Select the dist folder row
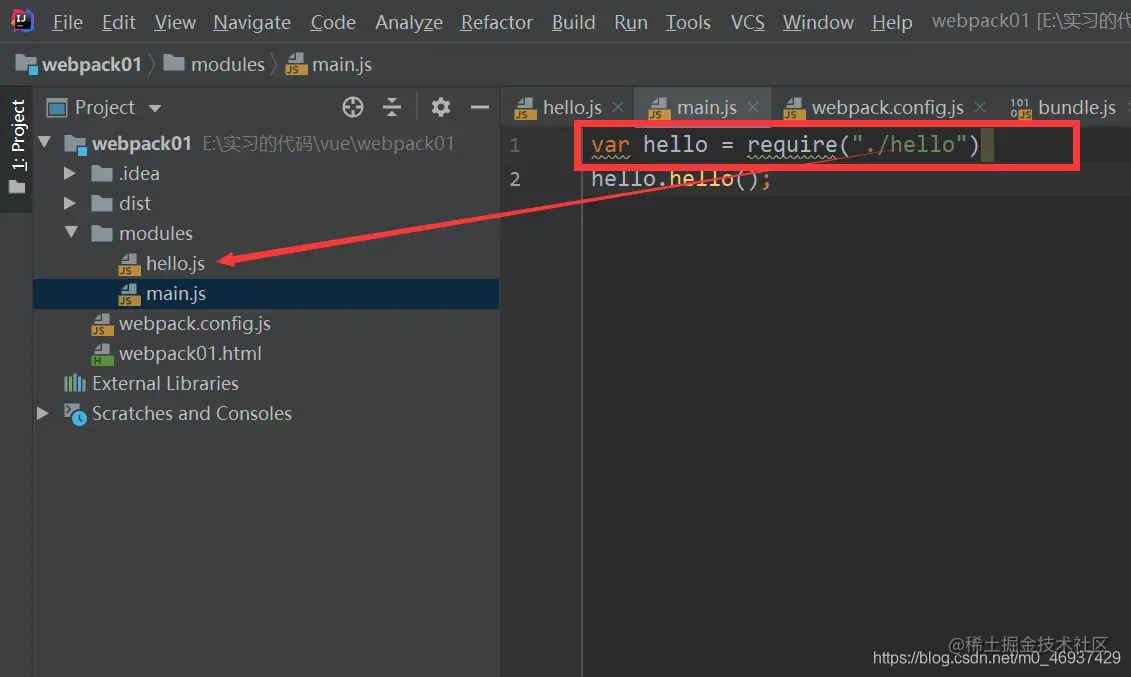Image resolution: width=1131 pixels, height=677 pixels. [x=266, y=203]
